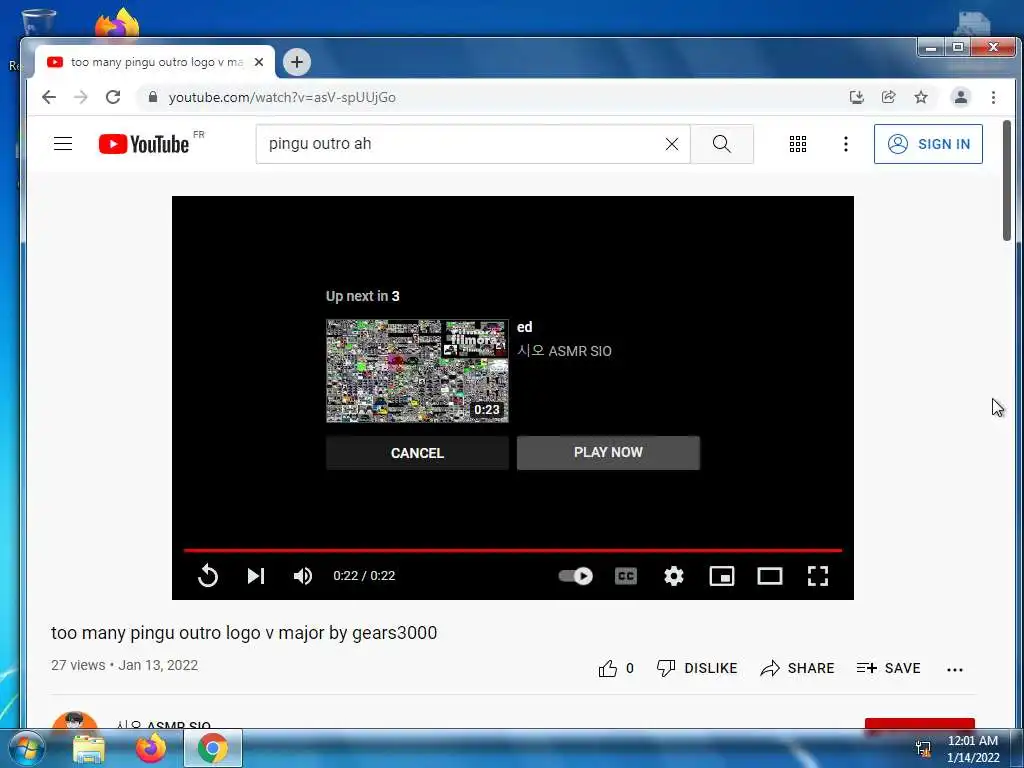Click the taskbar clock
1024x768 pixels.
(972, 749)
